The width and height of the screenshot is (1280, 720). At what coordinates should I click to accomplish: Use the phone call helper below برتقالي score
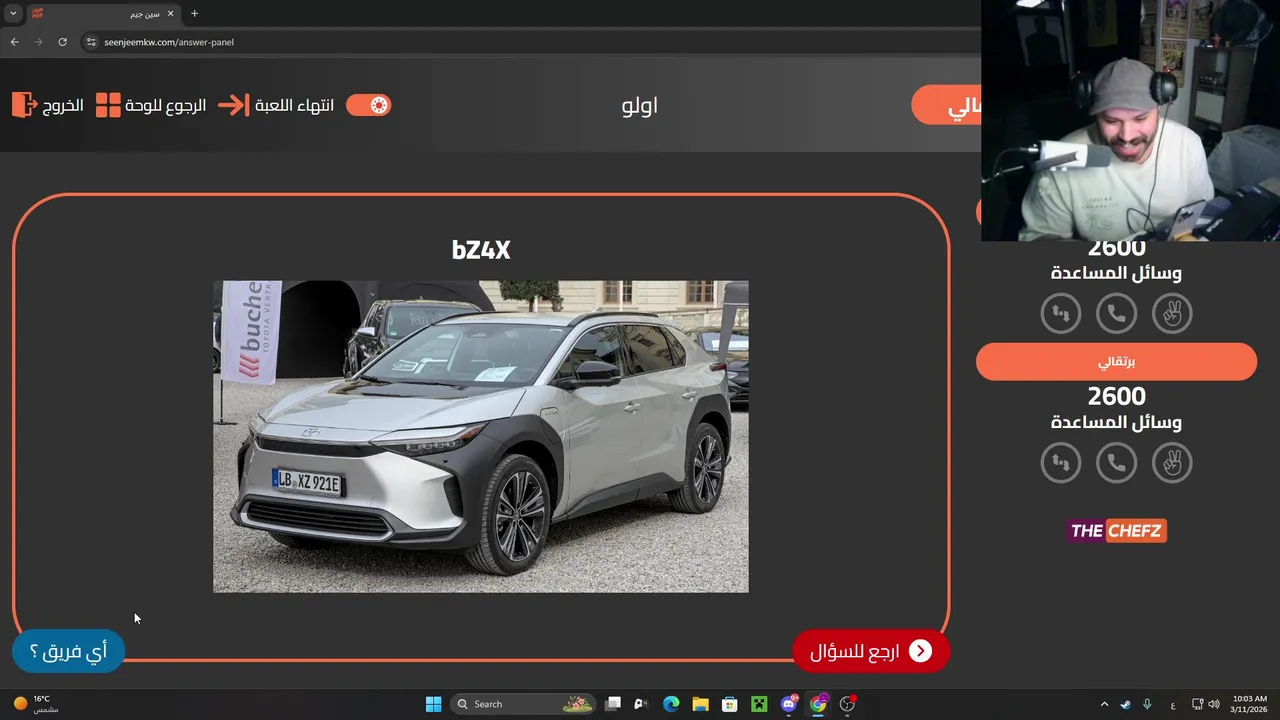click(1116, 463)
